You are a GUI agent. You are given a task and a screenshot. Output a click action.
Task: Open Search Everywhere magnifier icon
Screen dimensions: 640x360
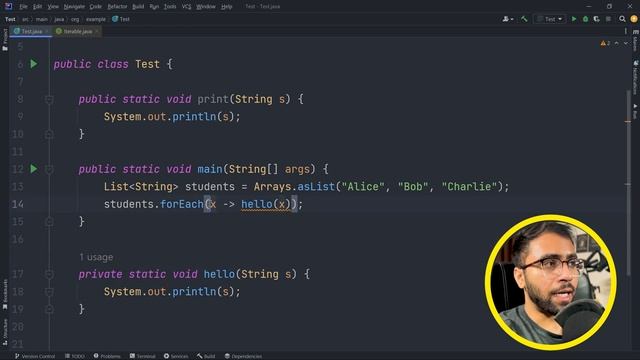pyautogui.click(x=622, y=19)
